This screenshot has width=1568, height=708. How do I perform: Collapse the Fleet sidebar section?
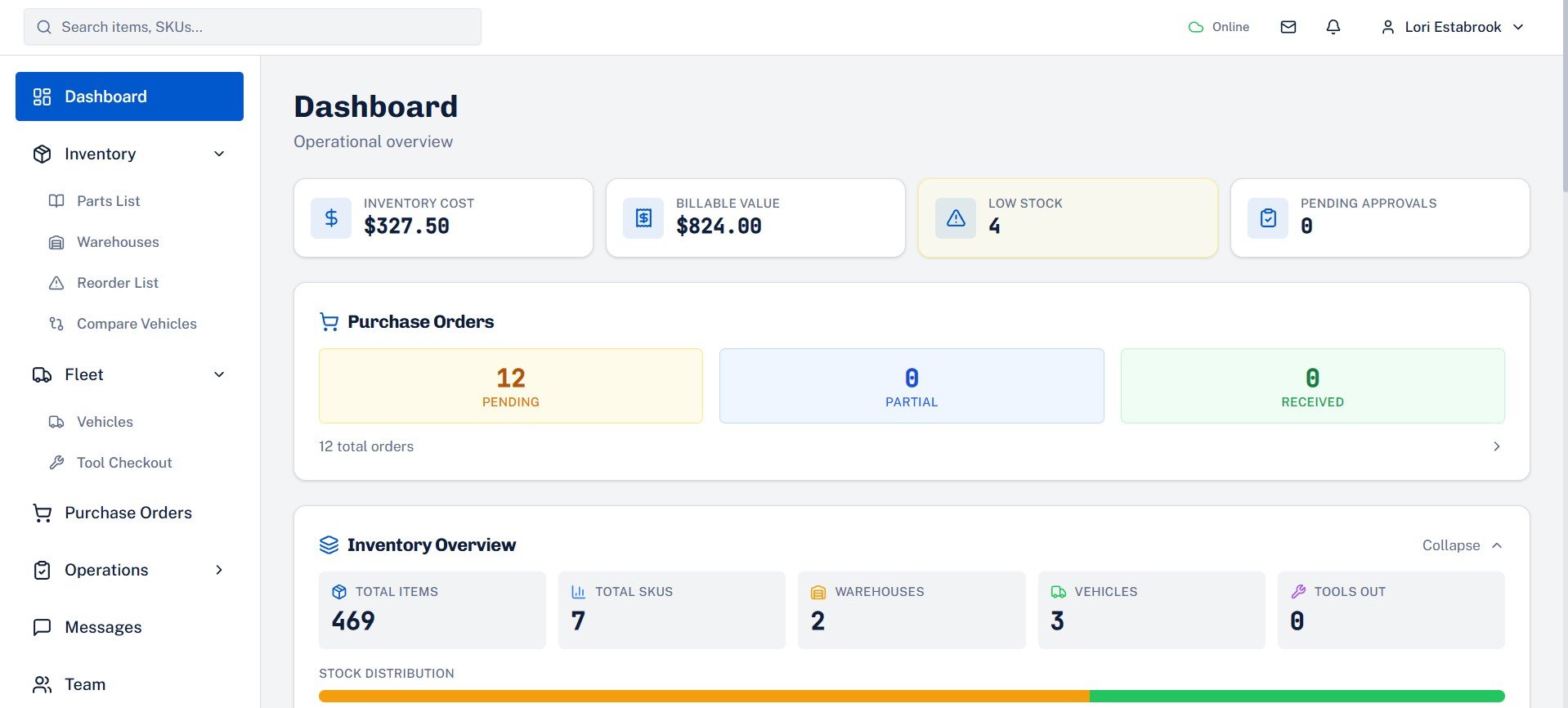[x=219, y=374]
